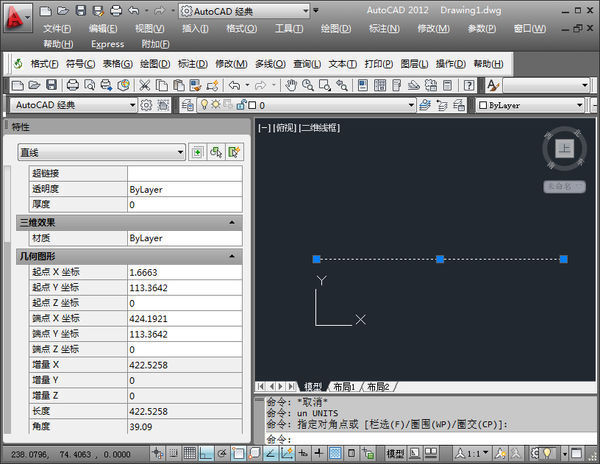The image size is (600, 464).
Task: Select the Pan hand tool
Action: click(x=291, y=85)
